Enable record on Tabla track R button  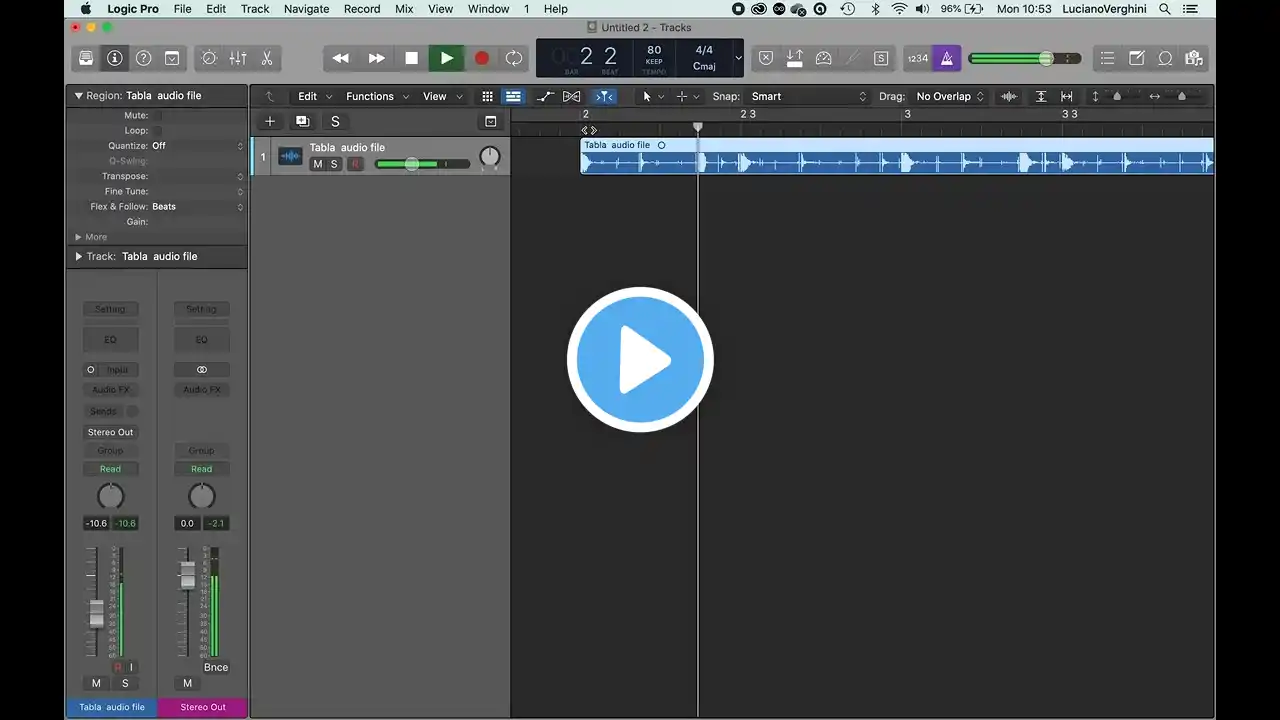(355, 164)
